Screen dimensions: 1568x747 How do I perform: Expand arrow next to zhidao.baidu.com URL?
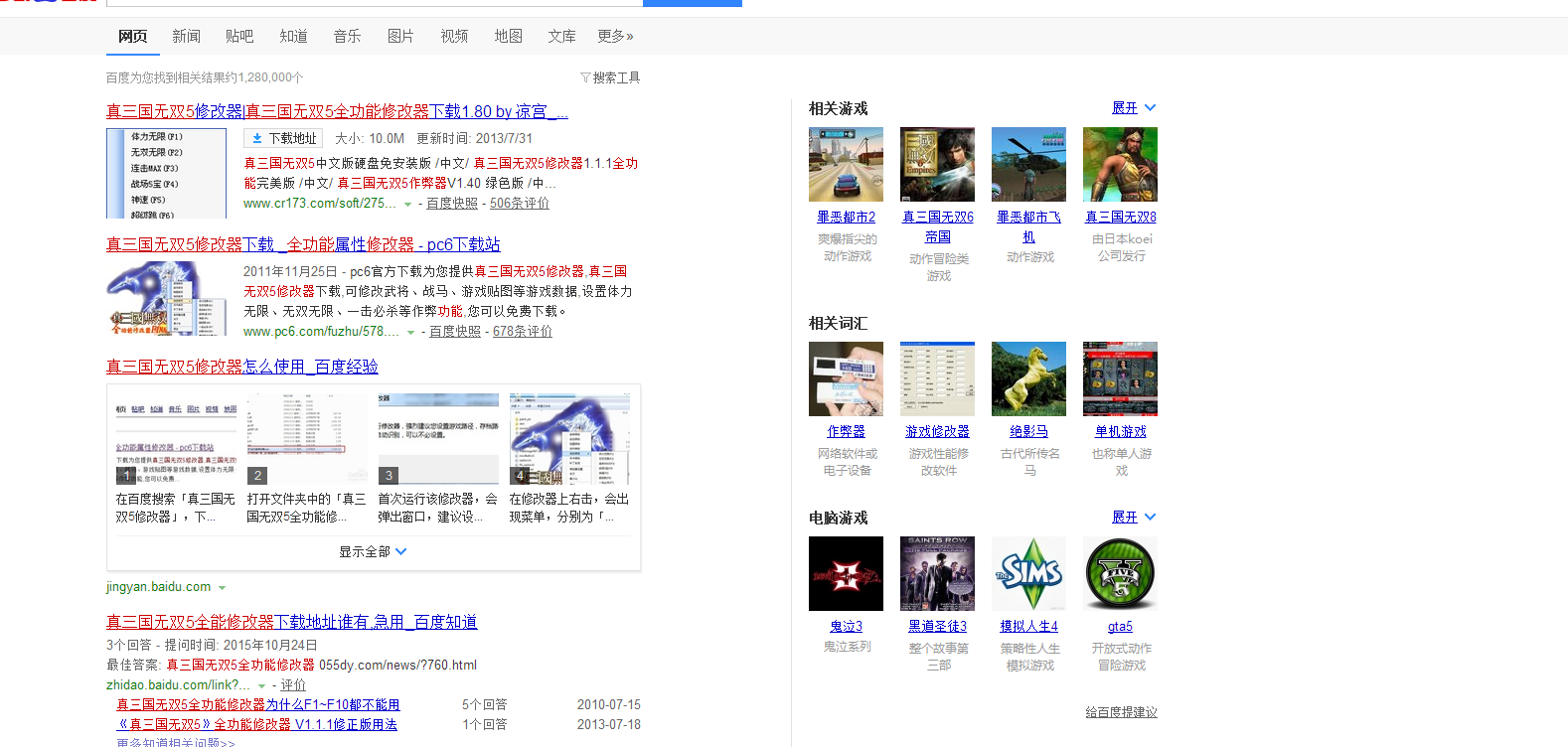tap(261, 686)
